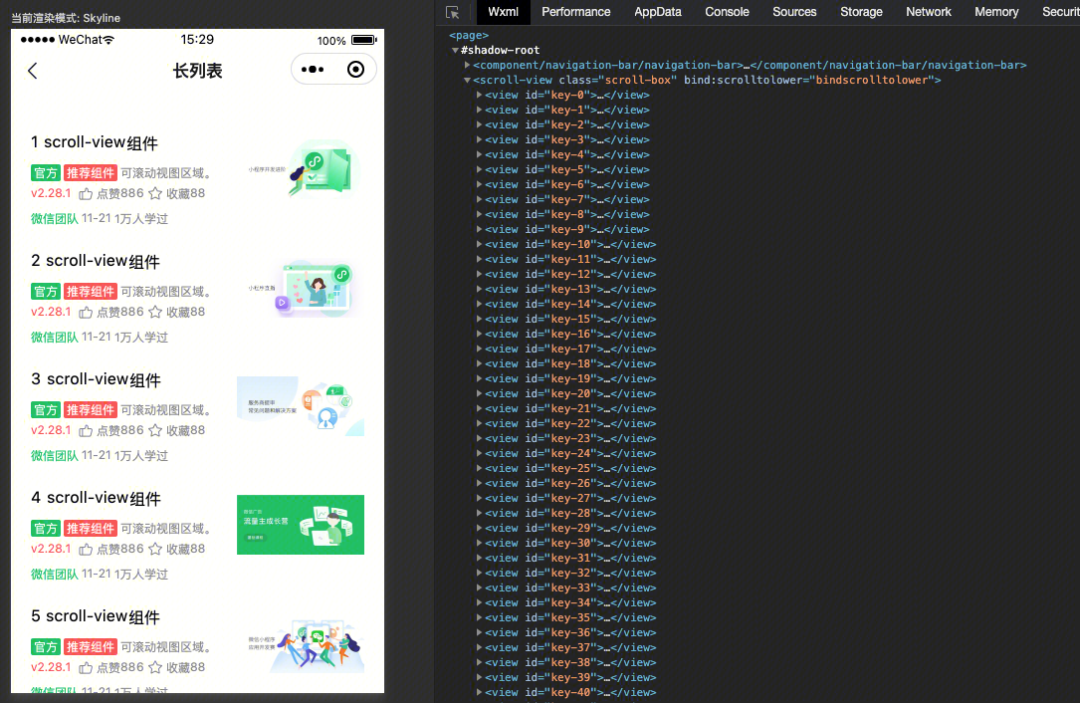The width and height of the screenshot is (1080, 703).
Task: Tap the '3 scroll-view组件' title
Action: click(x=96, y=379)
